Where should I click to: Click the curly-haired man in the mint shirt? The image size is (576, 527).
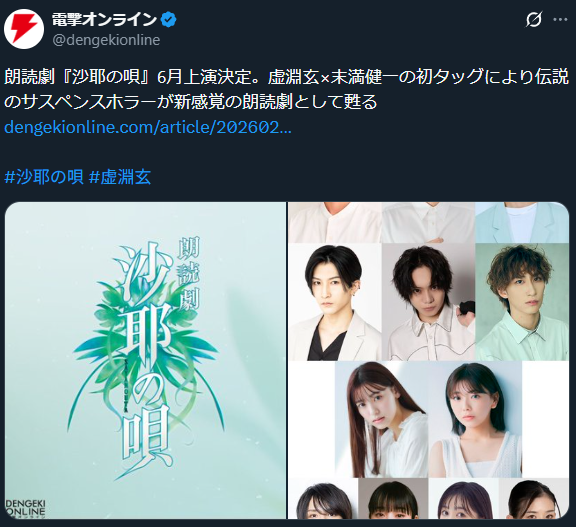(x=522, y=302)
